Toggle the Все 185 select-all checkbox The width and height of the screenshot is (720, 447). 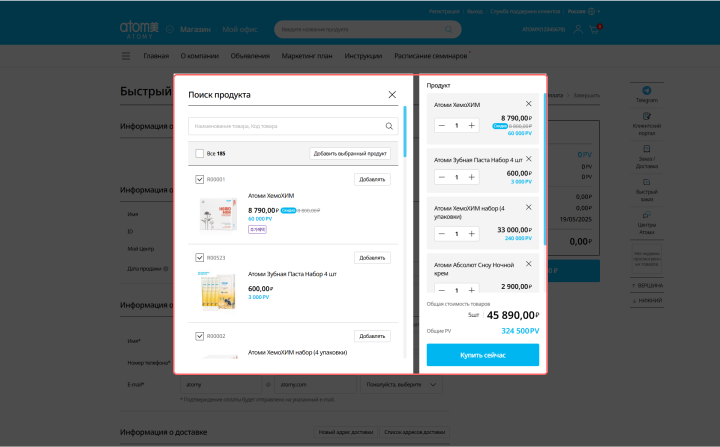[x=199, y=153]
